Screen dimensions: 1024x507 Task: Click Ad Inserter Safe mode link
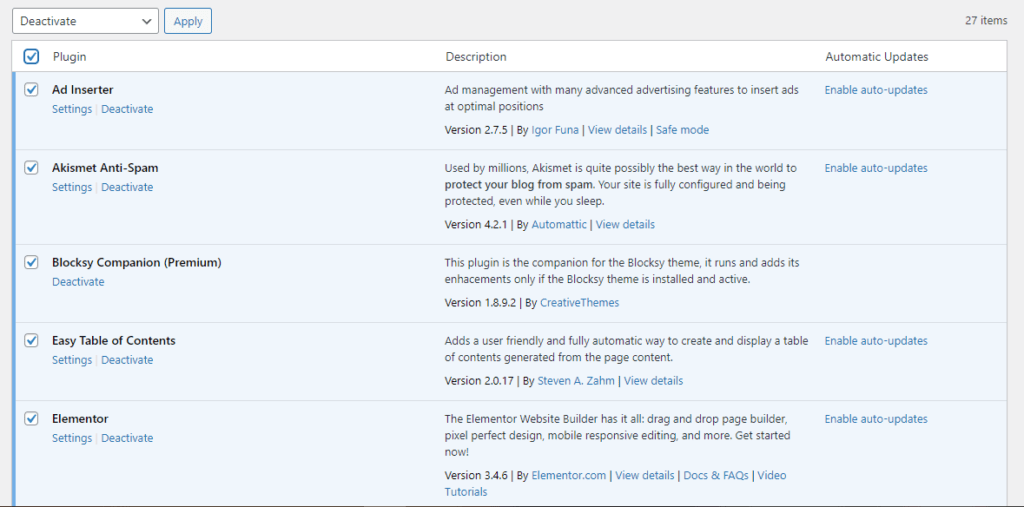pyautogui.click(x=682, y=130)
